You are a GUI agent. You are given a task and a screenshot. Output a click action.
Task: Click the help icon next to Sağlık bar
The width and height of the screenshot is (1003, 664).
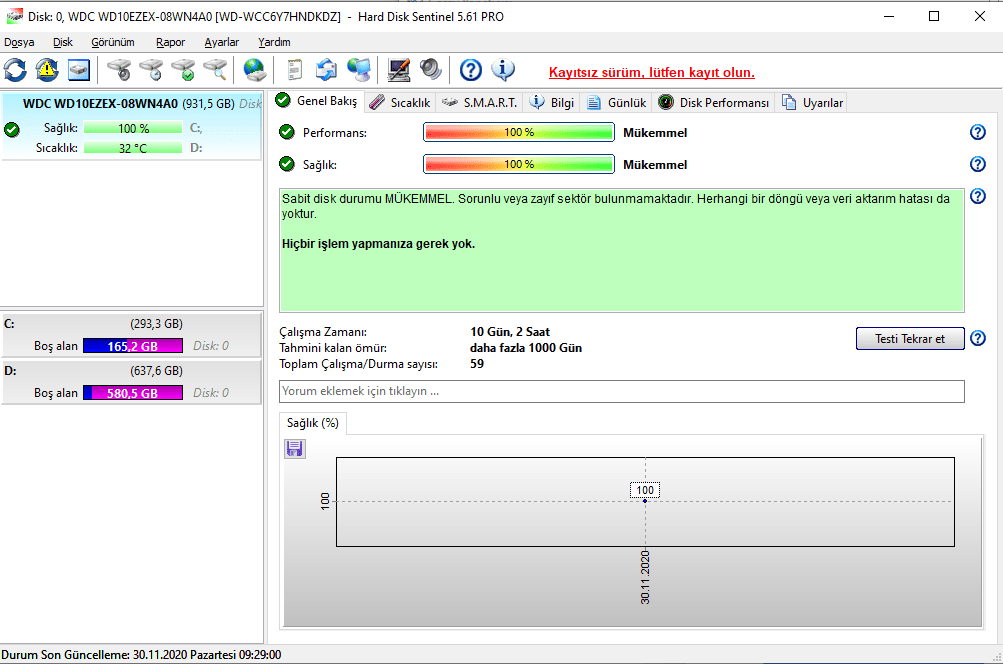(x=977, y=164)
